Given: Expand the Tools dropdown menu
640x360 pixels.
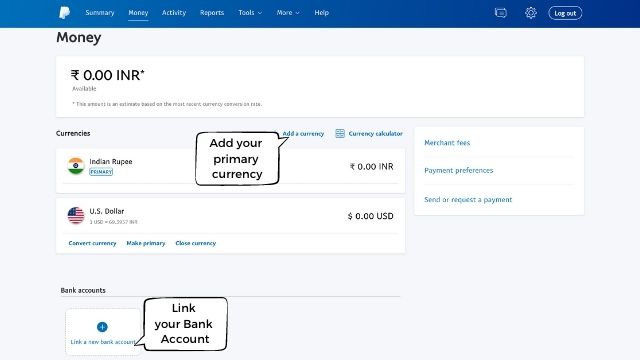Looking at the screenshot, I should (250, 13).
